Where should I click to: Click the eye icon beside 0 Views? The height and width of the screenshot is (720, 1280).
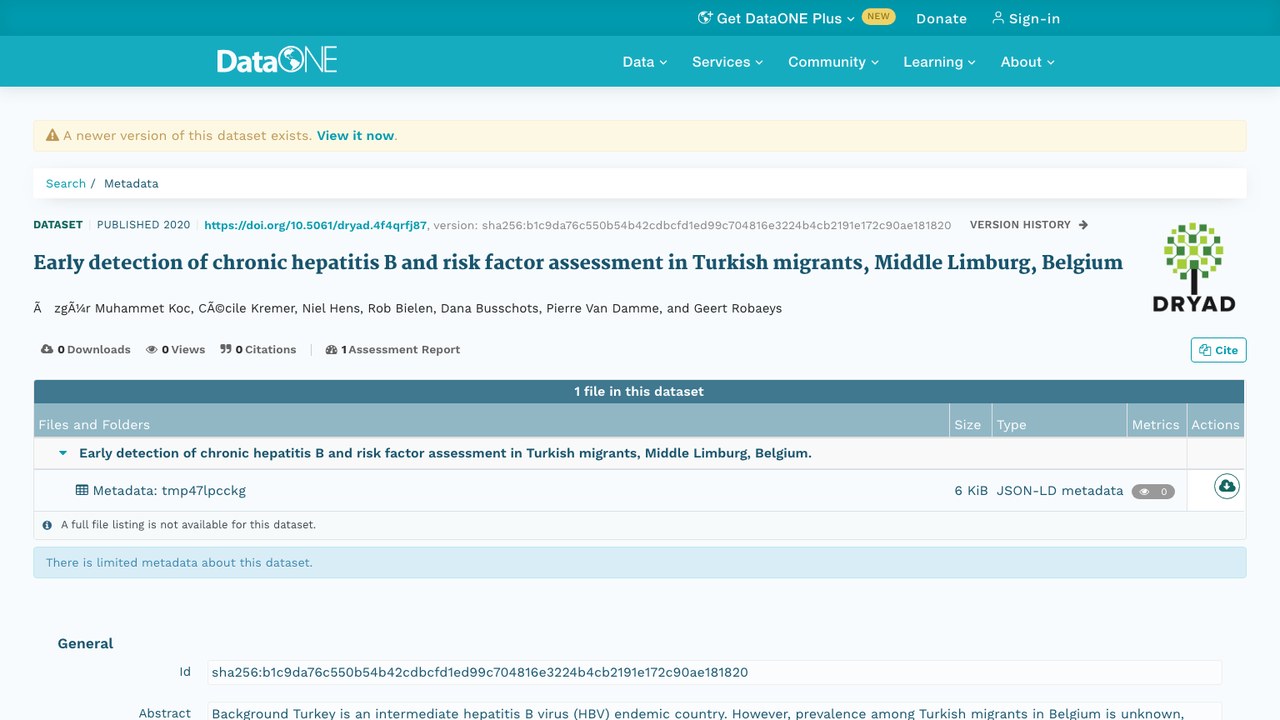(152, 349)
